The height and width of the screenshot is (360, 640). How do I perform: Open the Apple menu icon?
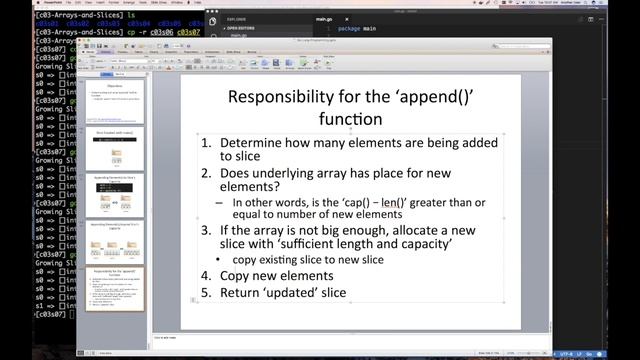click(x=38, y=2)
